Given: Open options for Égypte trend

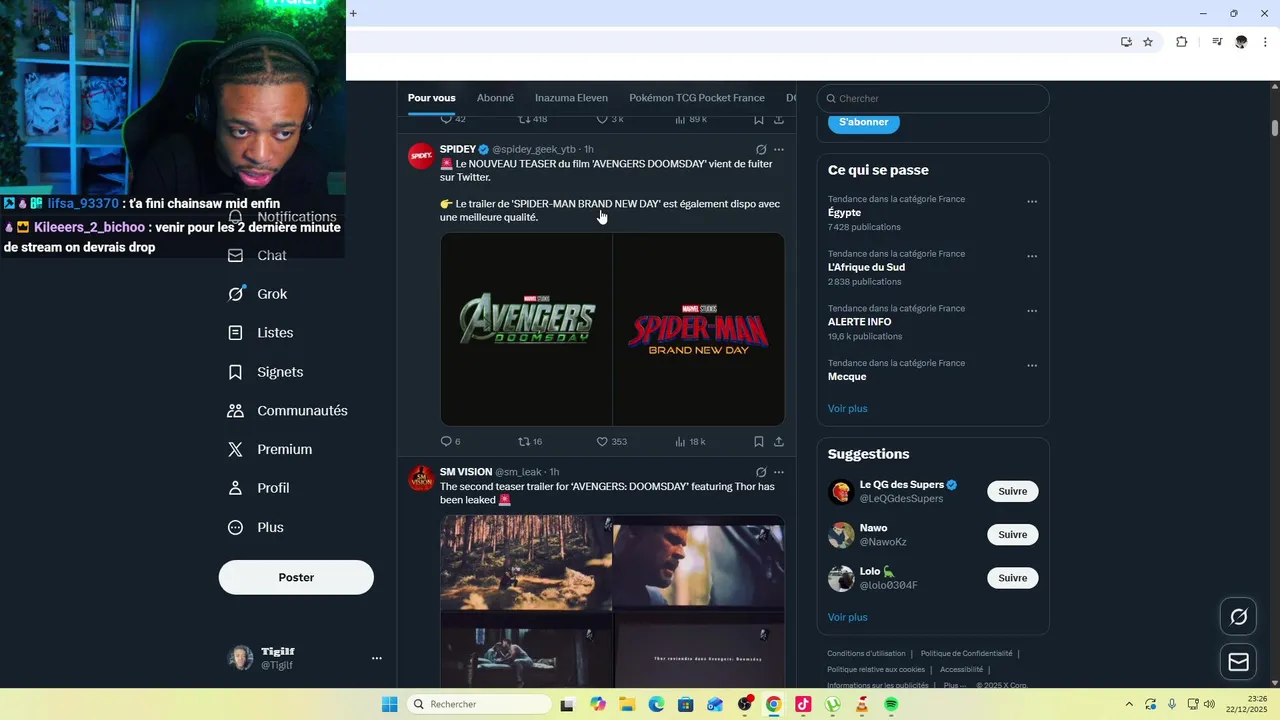Looking at the screenshot, I should click(x=1032, y=201).
